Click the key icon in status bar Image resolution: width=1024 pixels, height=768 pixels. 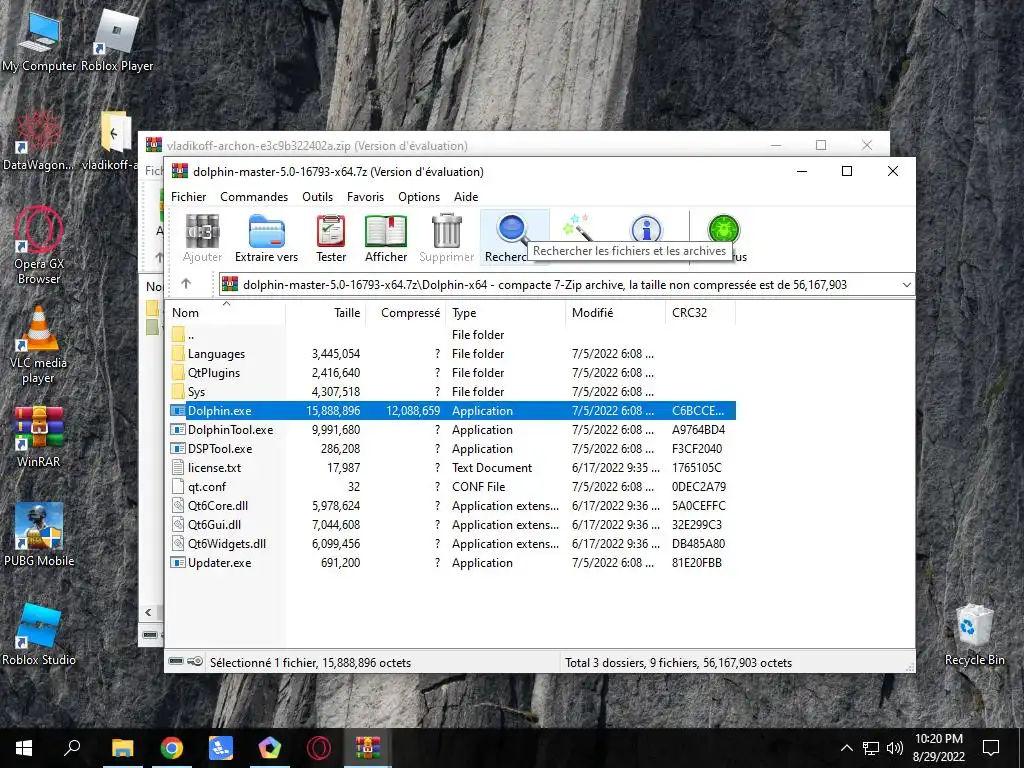(195, 662)
